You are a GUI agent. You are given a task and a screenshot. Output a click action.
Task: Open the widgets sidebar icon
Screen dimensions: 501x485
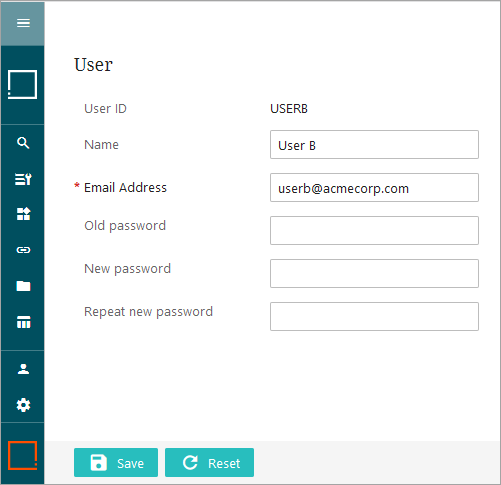[x=23, y=214]
